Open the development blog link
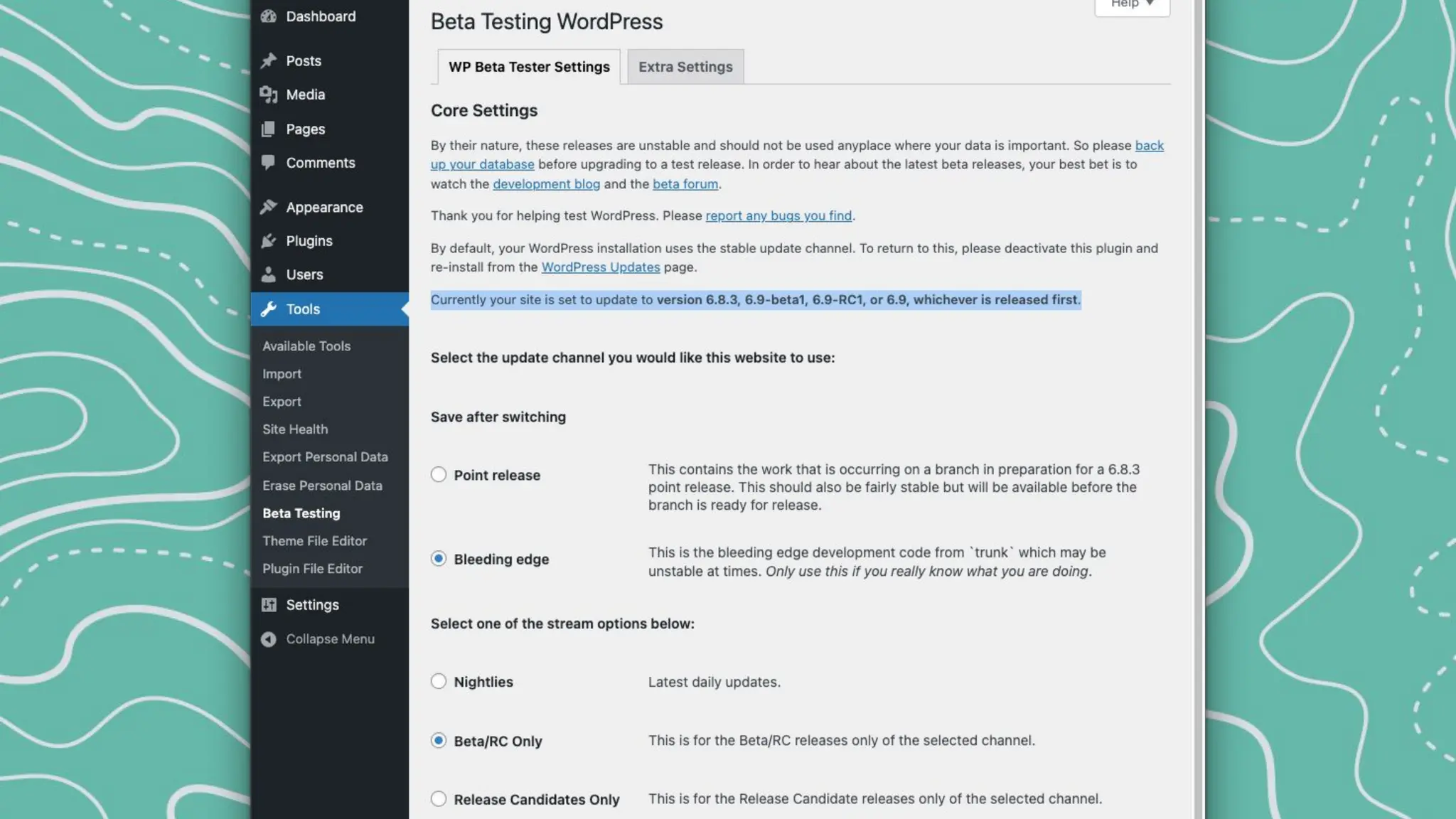Screen dimensions: 1456x819 [546, 184]
